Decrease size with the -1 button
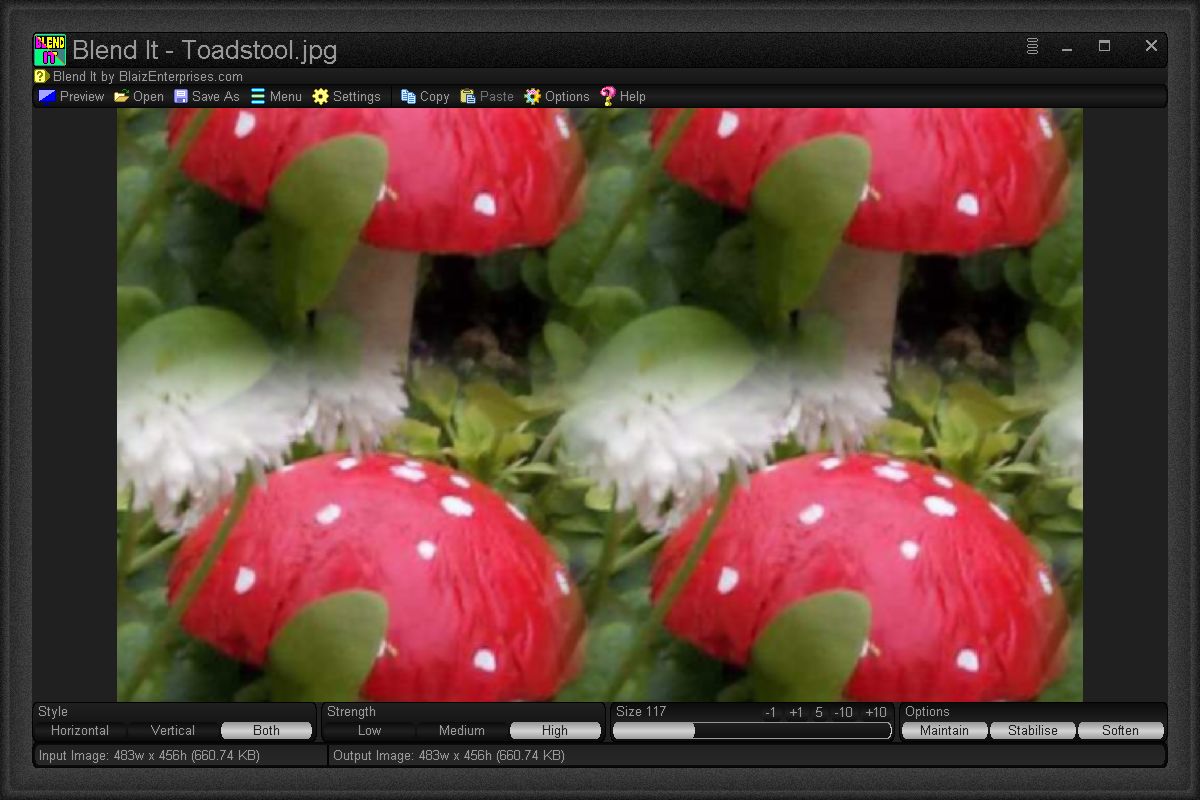 point(771,712)
